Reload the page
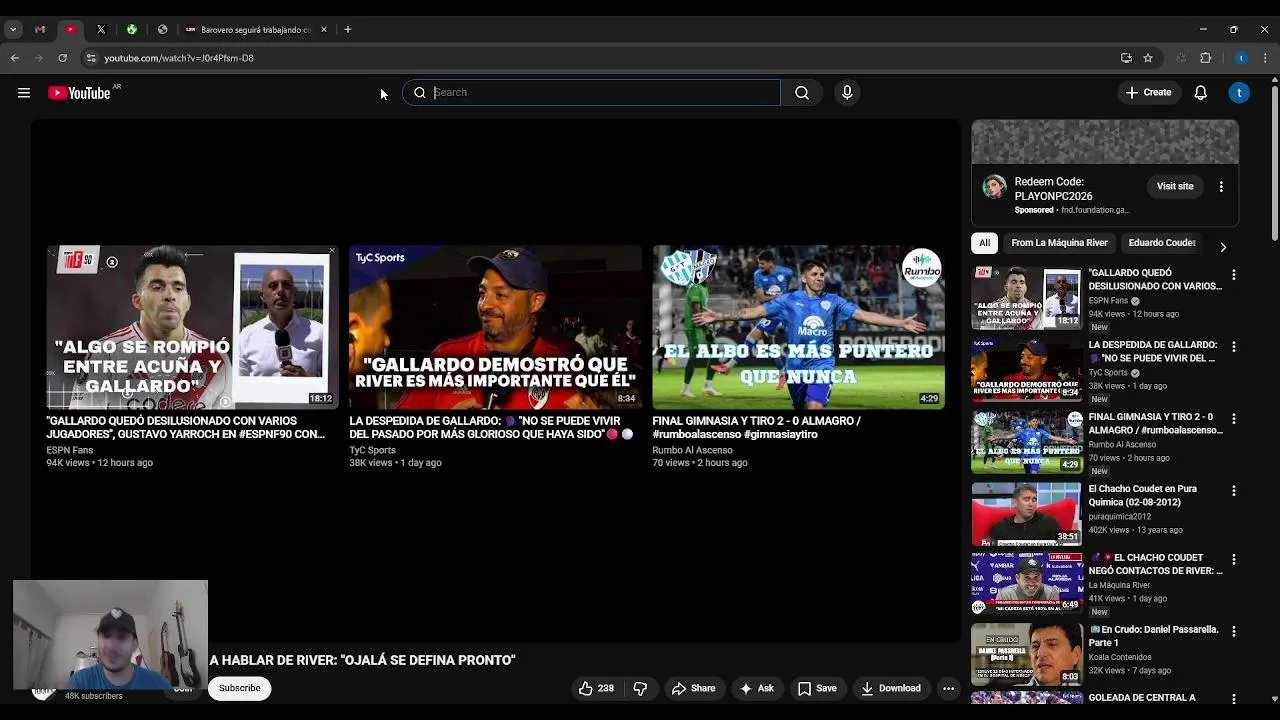The width and height of the screenshot is (1280, 720). pos(62,58)
